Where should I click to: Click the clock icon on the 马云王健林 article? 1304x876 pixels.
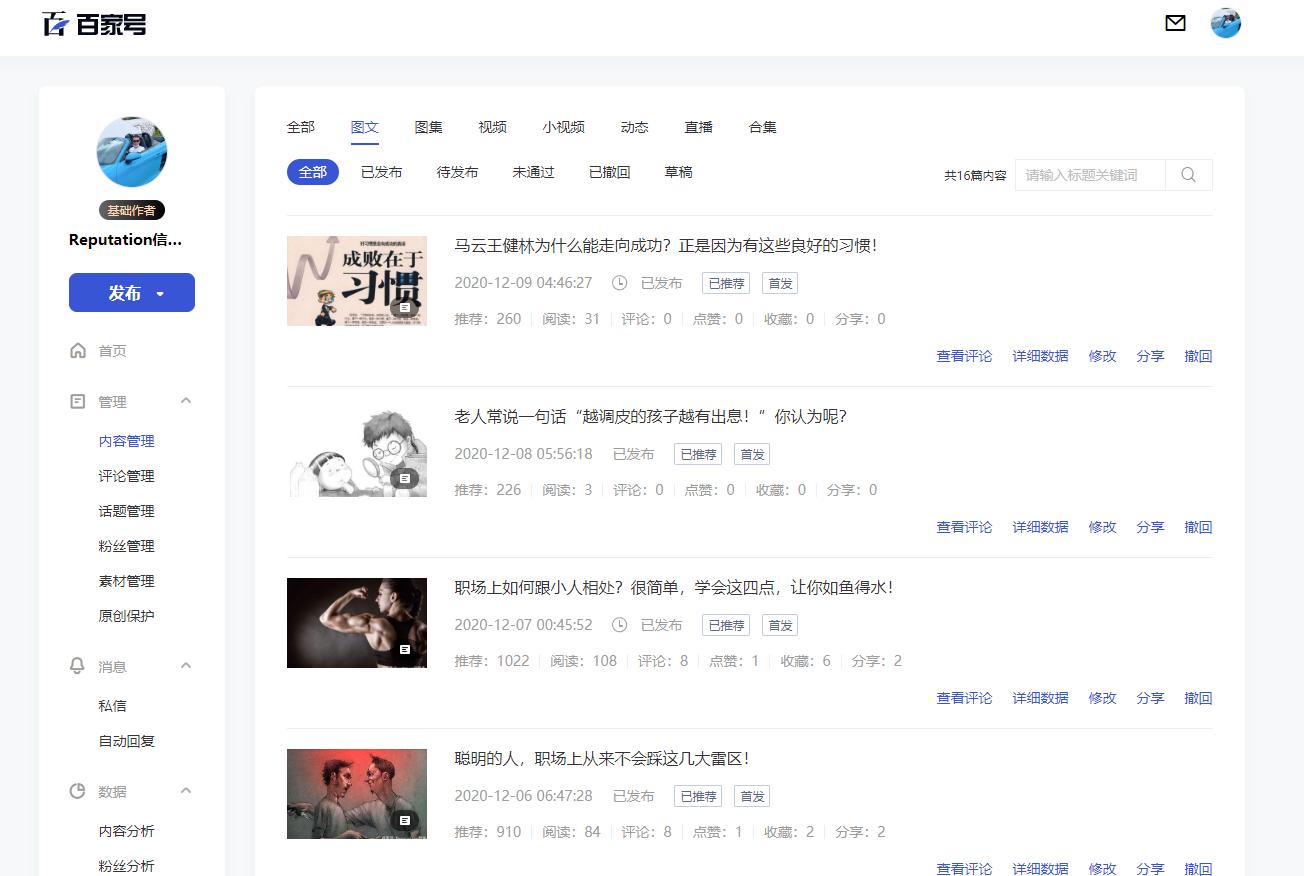coord(620,283)
